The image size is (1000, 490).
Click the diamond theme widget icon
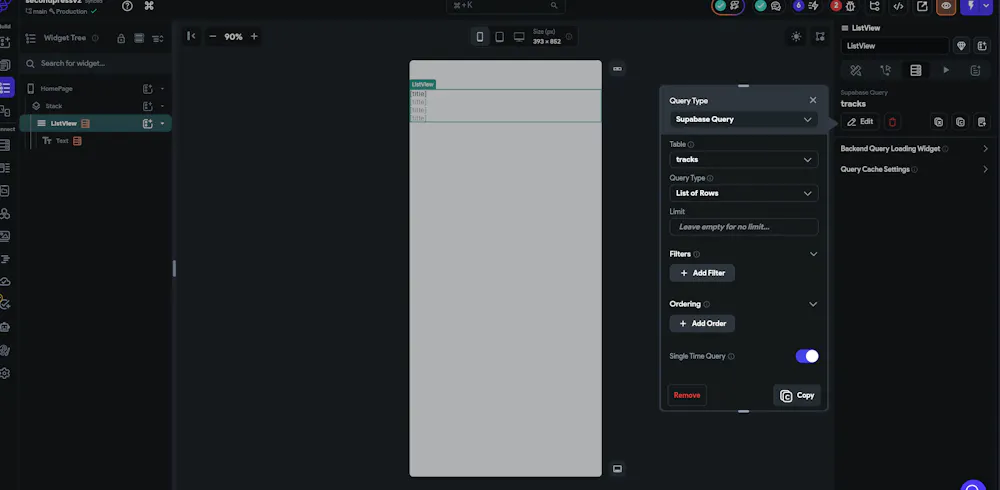click(961, 46)
